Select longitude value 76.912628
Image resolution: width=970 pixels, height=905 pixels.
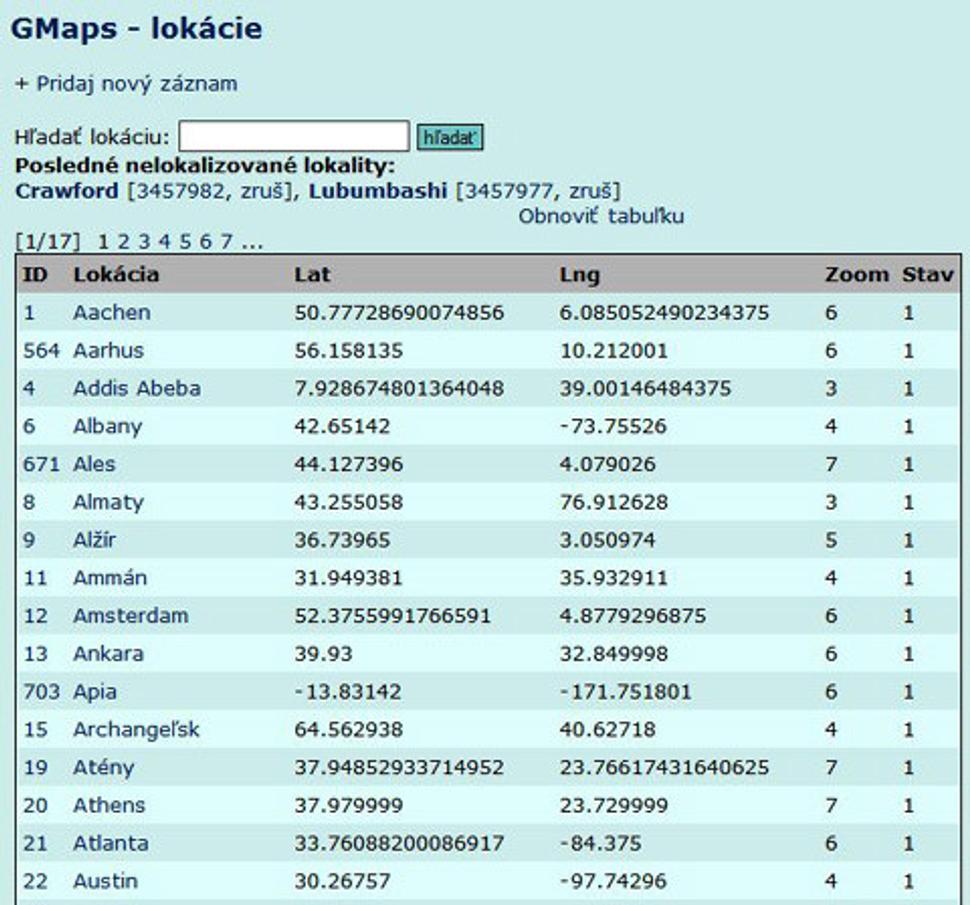point(614,502)
